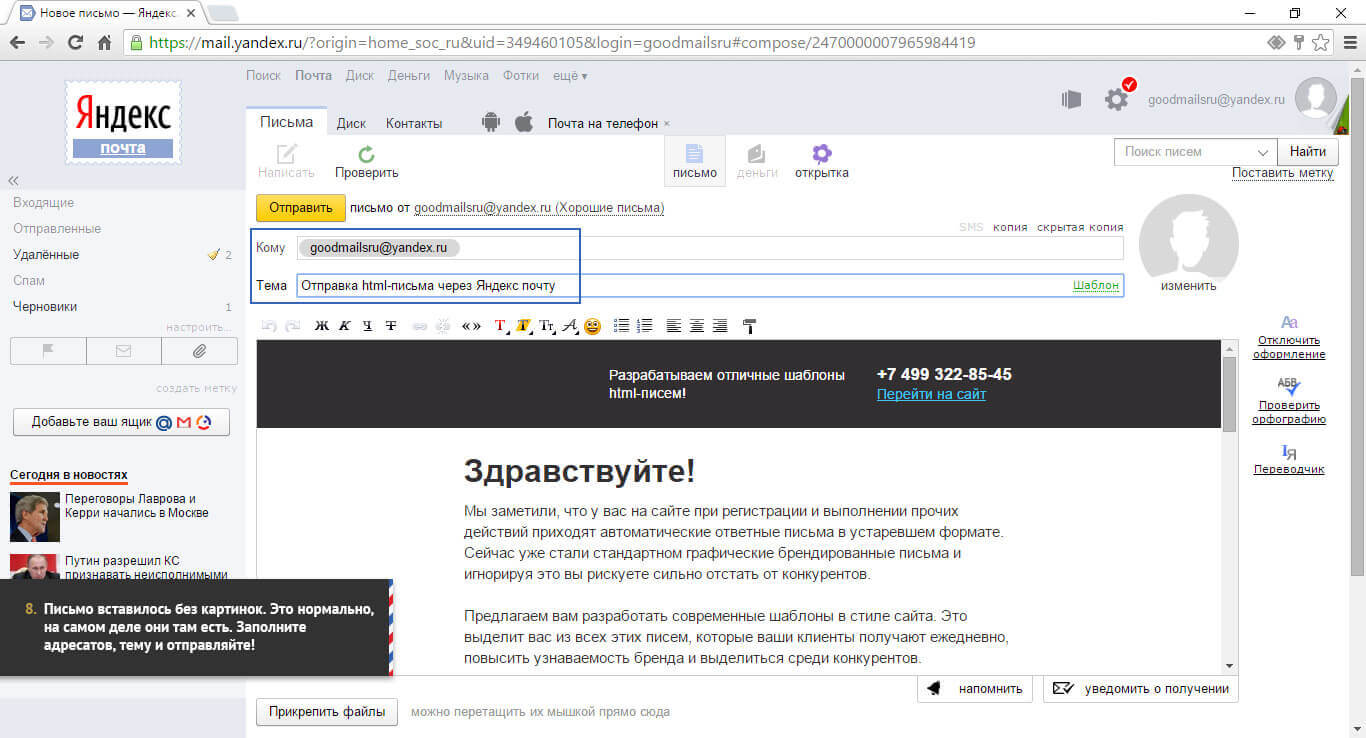This screenshot has width=1366, height=738.
Task: Switch to the 'Контакты' tab
Action: [x=414, y=123]
